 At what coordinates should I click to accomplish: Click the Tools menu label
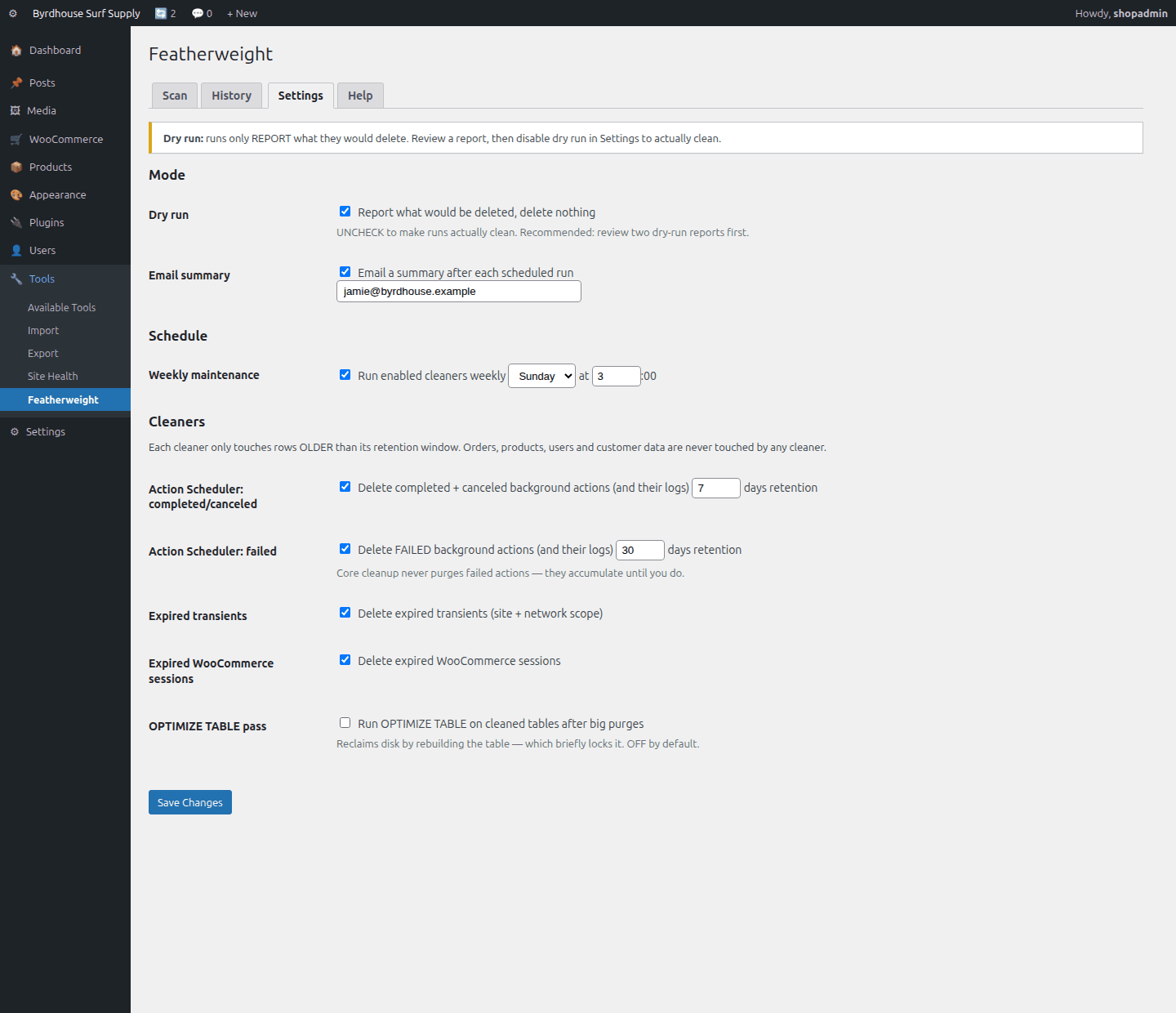[42, 279]
